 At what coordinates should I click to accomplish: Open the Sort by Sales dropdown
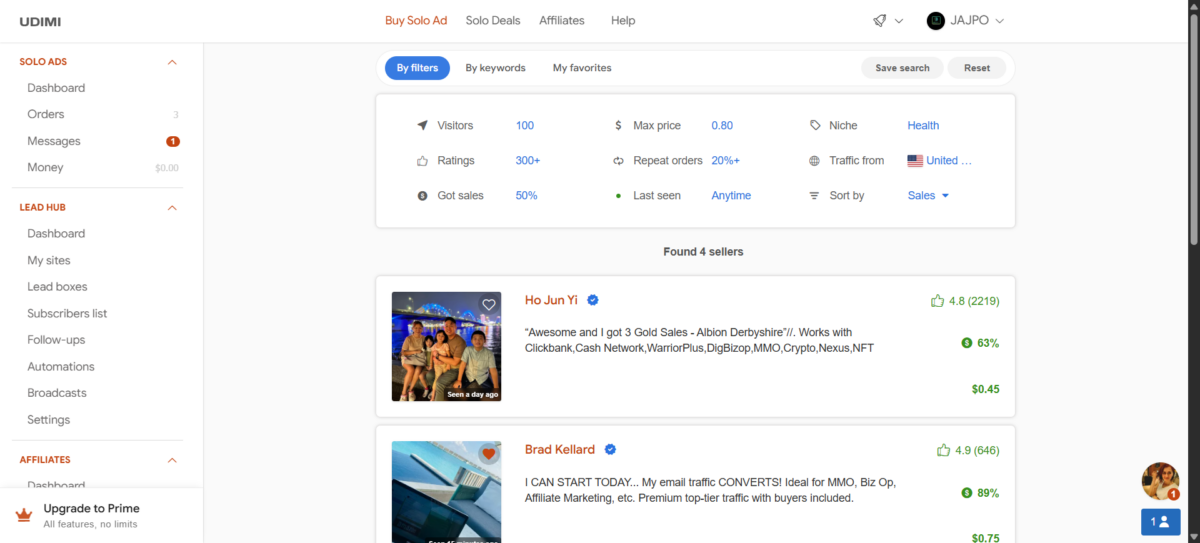[x=928, y=196]
